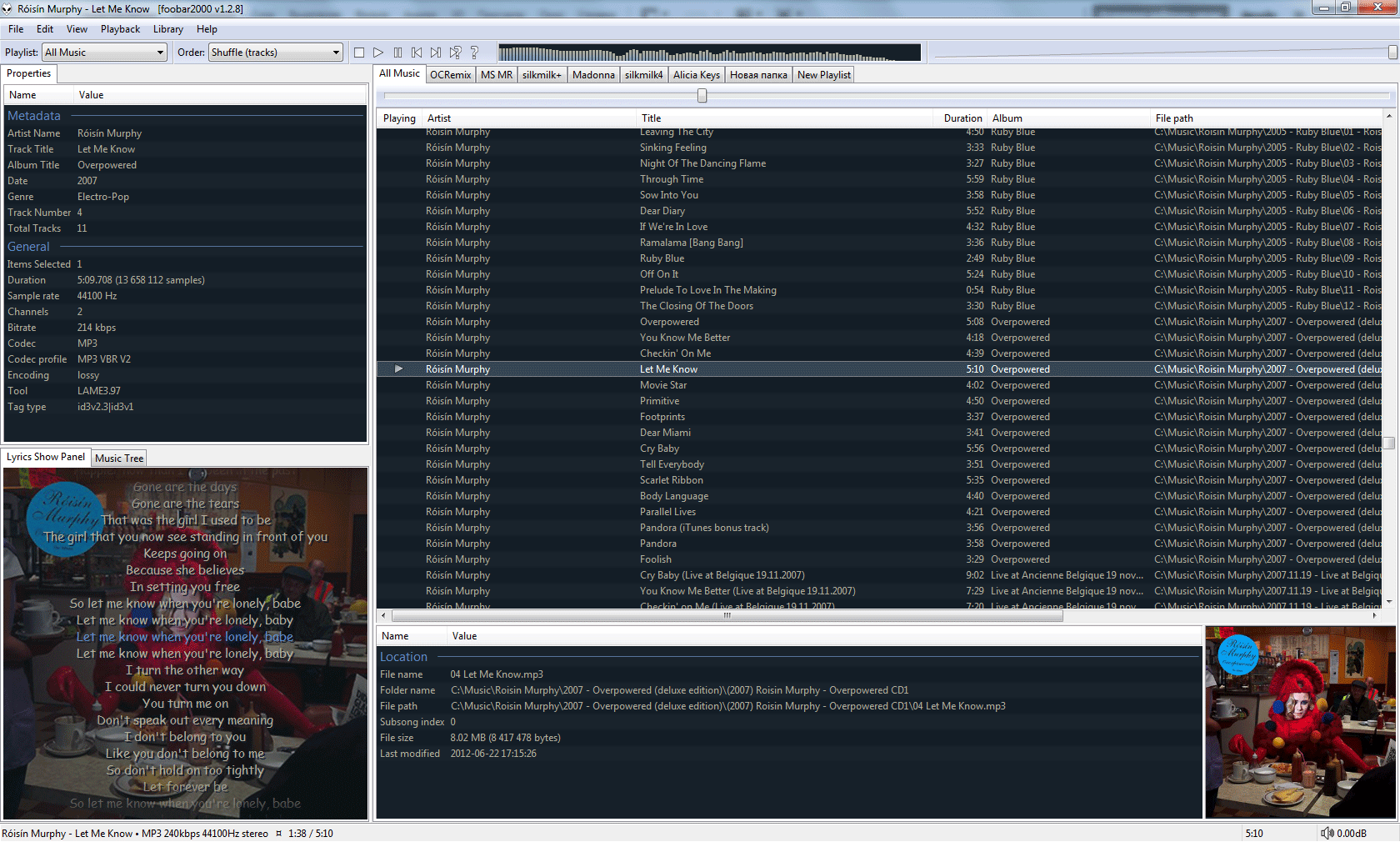This screenshot has width=1400, height=842.
Task: Switch to the Music Tree tab
Action: [119, 459]
